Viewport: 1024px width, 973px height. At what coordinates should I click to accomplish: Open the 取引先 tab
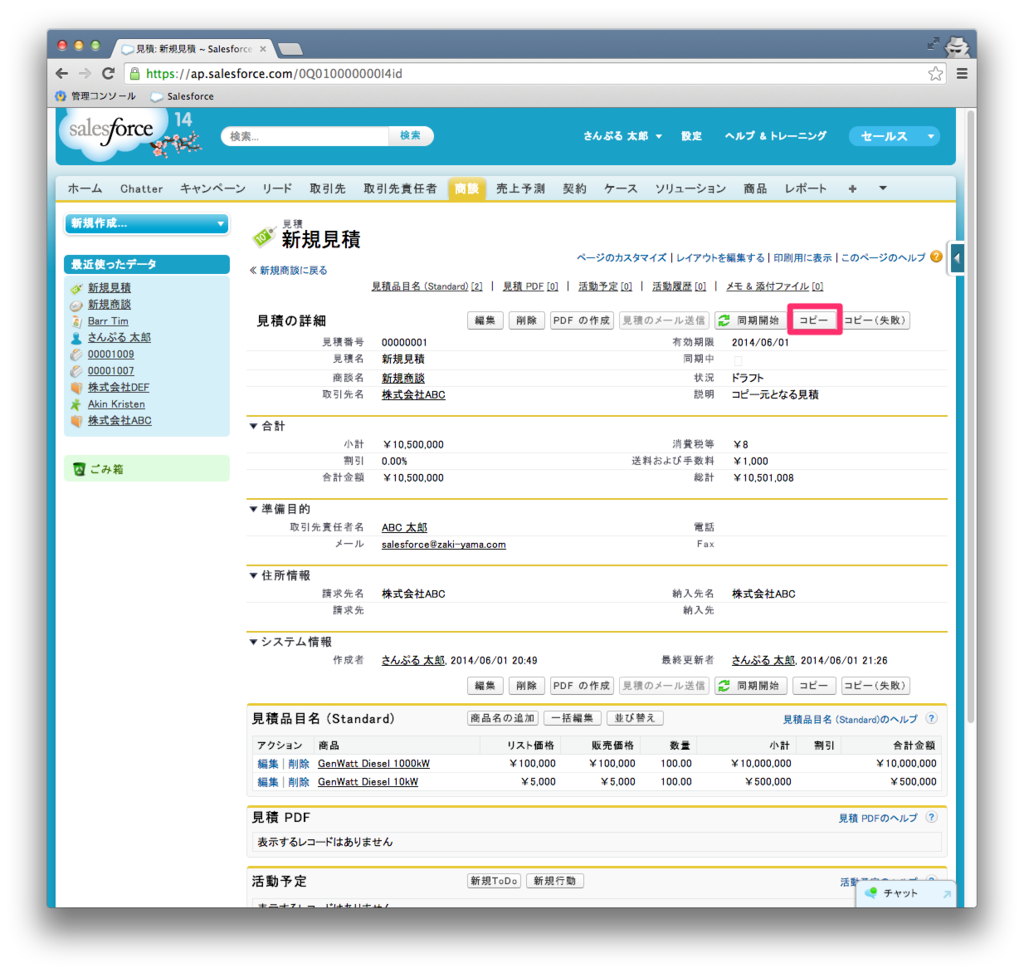coord(327,189)
